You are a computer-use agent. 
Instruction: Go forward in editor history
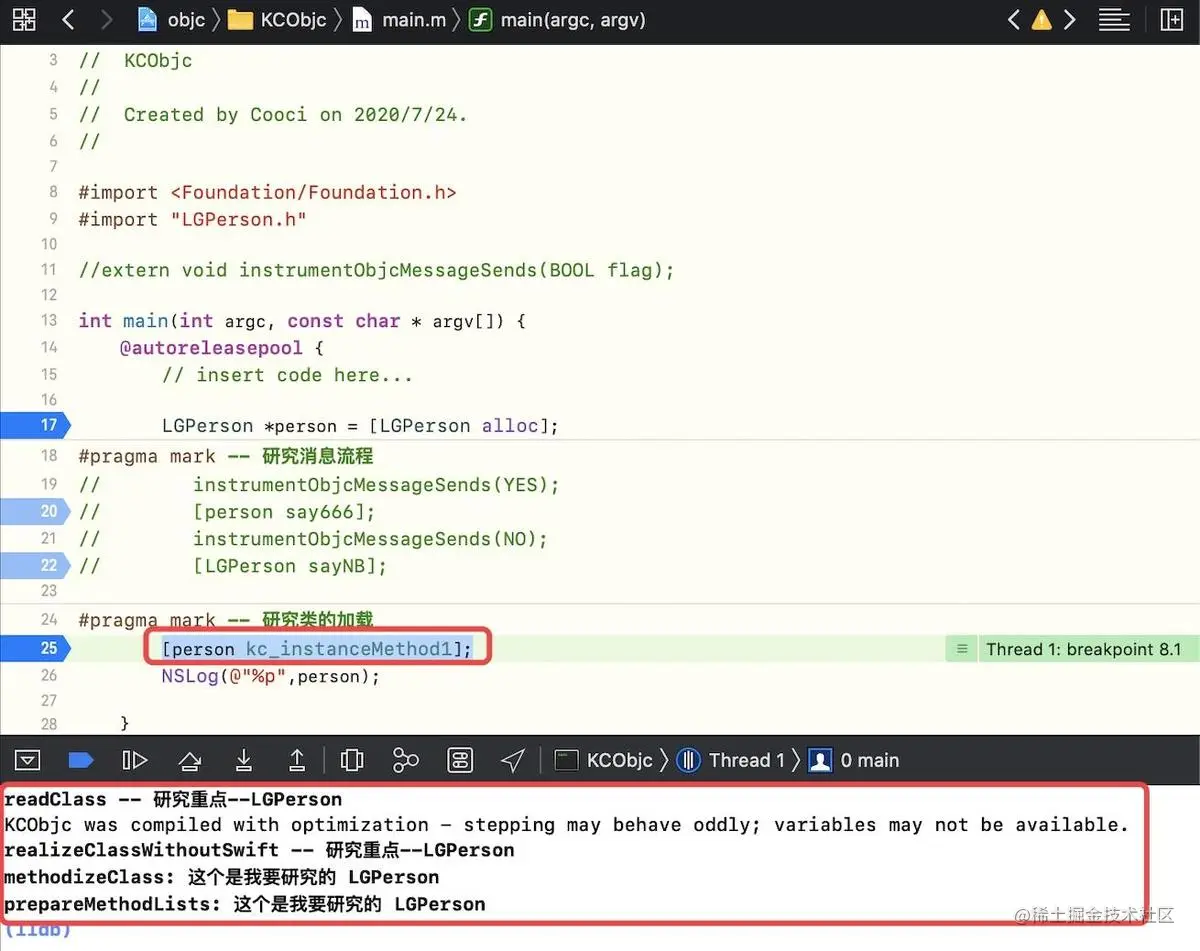(x=106, y=19)
